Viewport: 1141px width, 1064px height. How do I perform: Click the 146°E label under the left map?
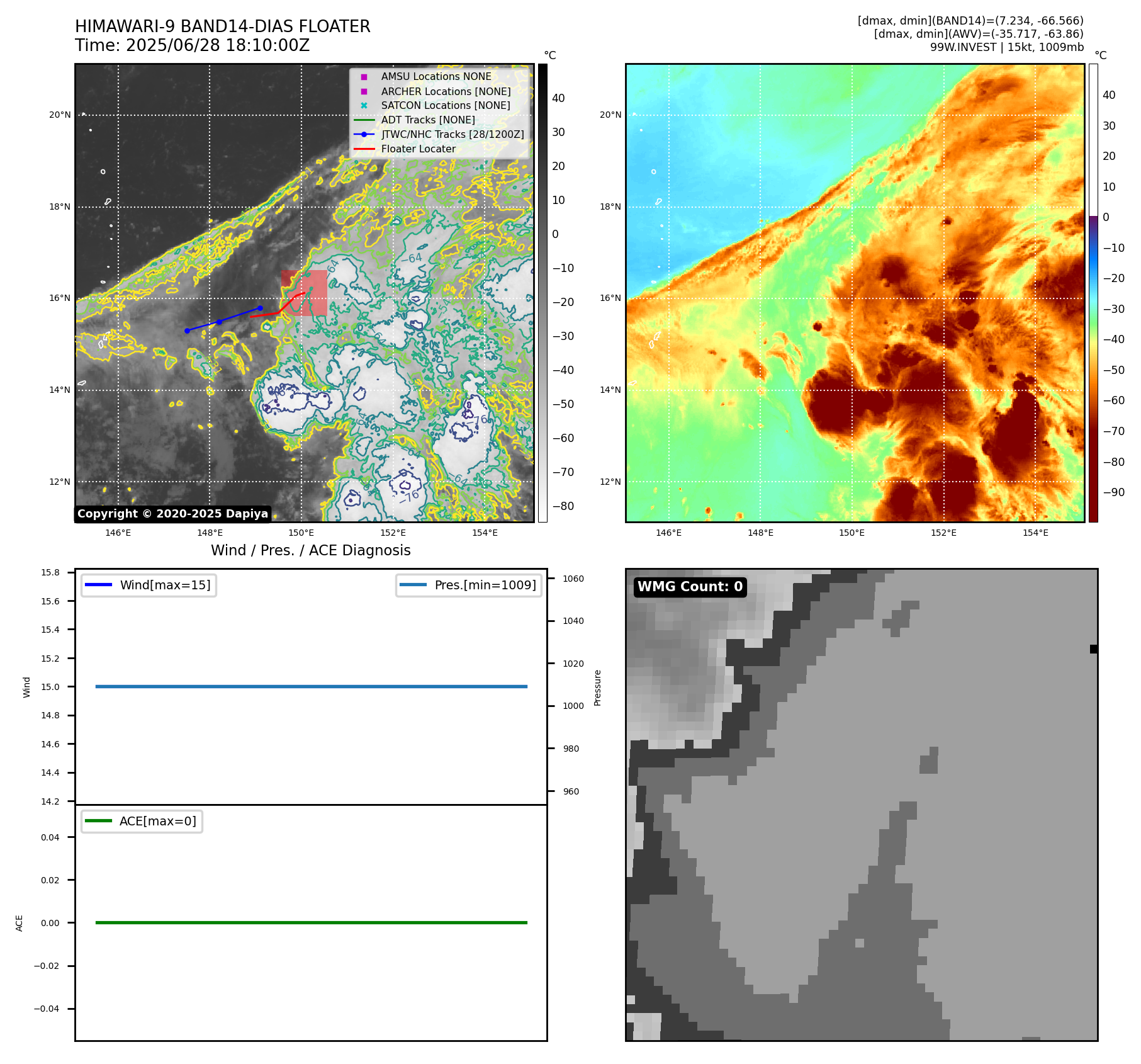point(118,533)
